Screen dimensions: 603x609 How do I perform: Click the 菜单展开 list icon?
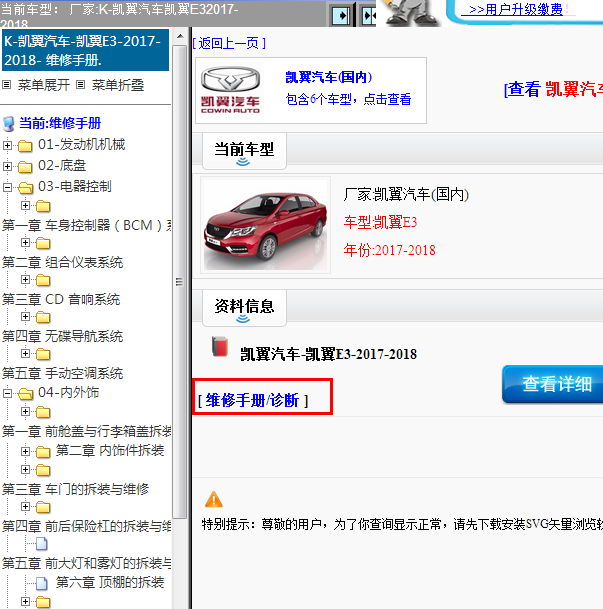point(7,84)
